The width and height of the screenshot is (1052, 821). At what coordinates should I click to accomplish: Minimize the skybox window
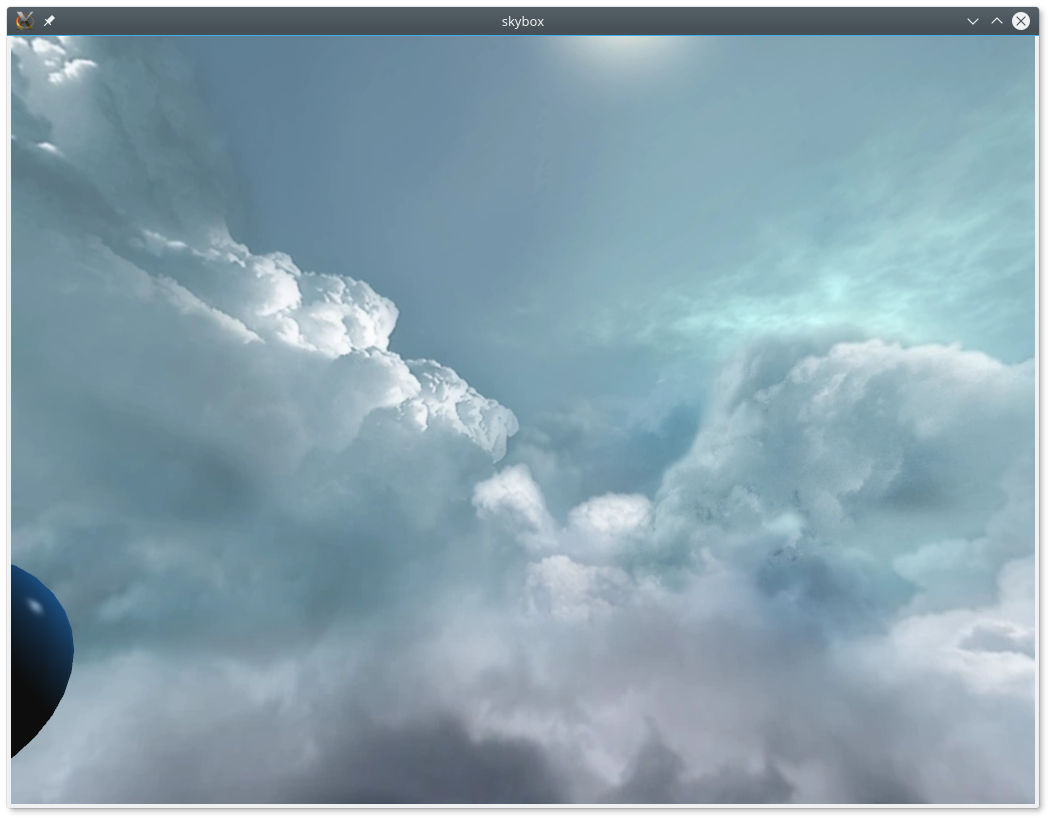(973, 21)
